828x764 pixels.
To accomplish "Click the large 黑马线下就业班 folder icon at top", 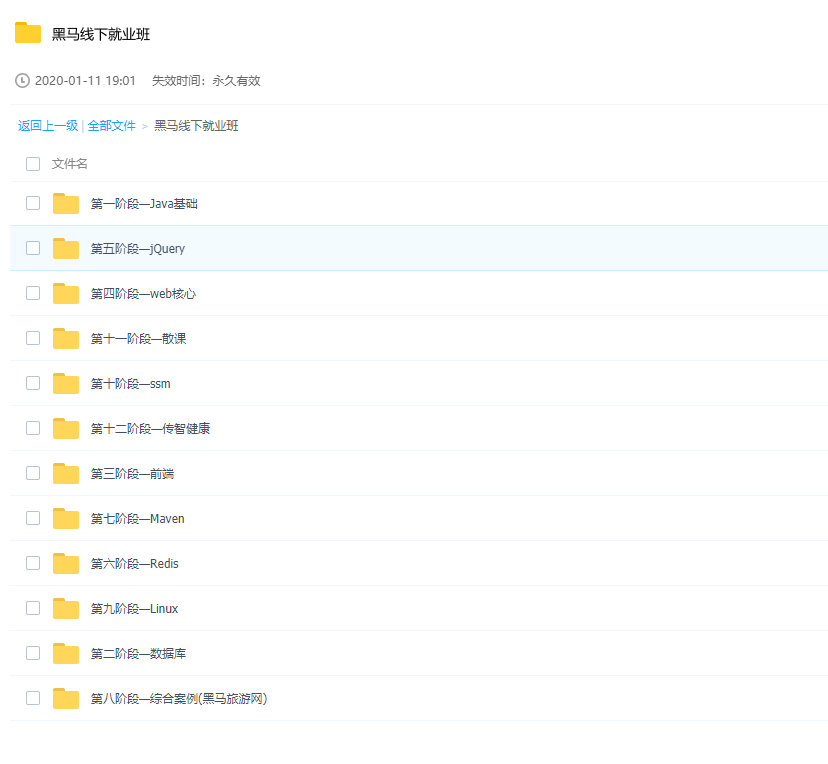I will pos(28,33).
